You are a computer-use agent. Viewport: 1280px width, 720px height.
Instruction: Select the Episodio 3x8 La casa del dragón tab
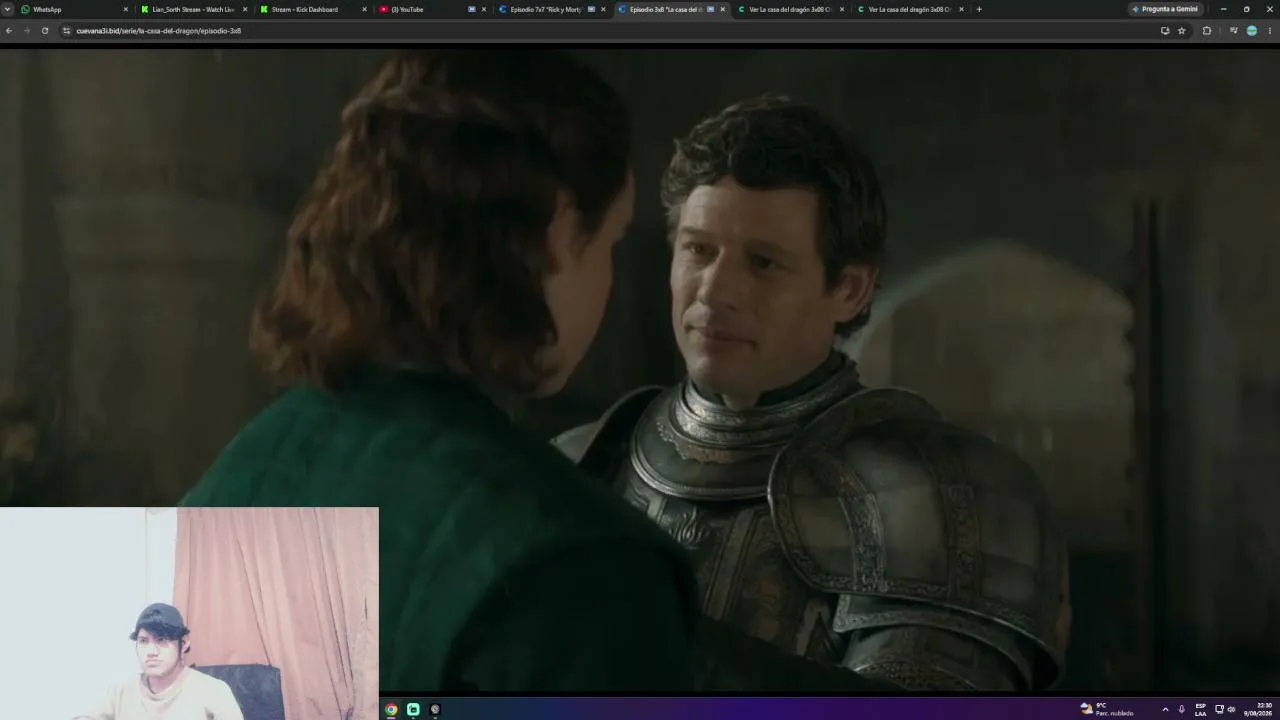pos(670,9)
